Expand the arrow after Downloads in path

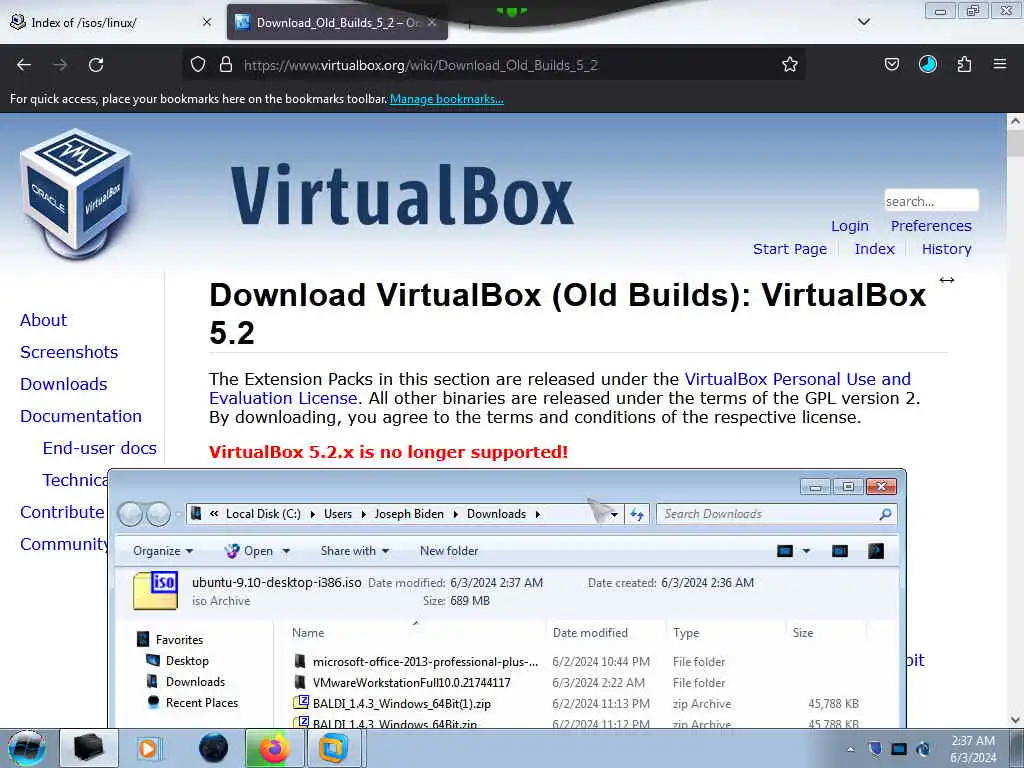click(538, 514)
